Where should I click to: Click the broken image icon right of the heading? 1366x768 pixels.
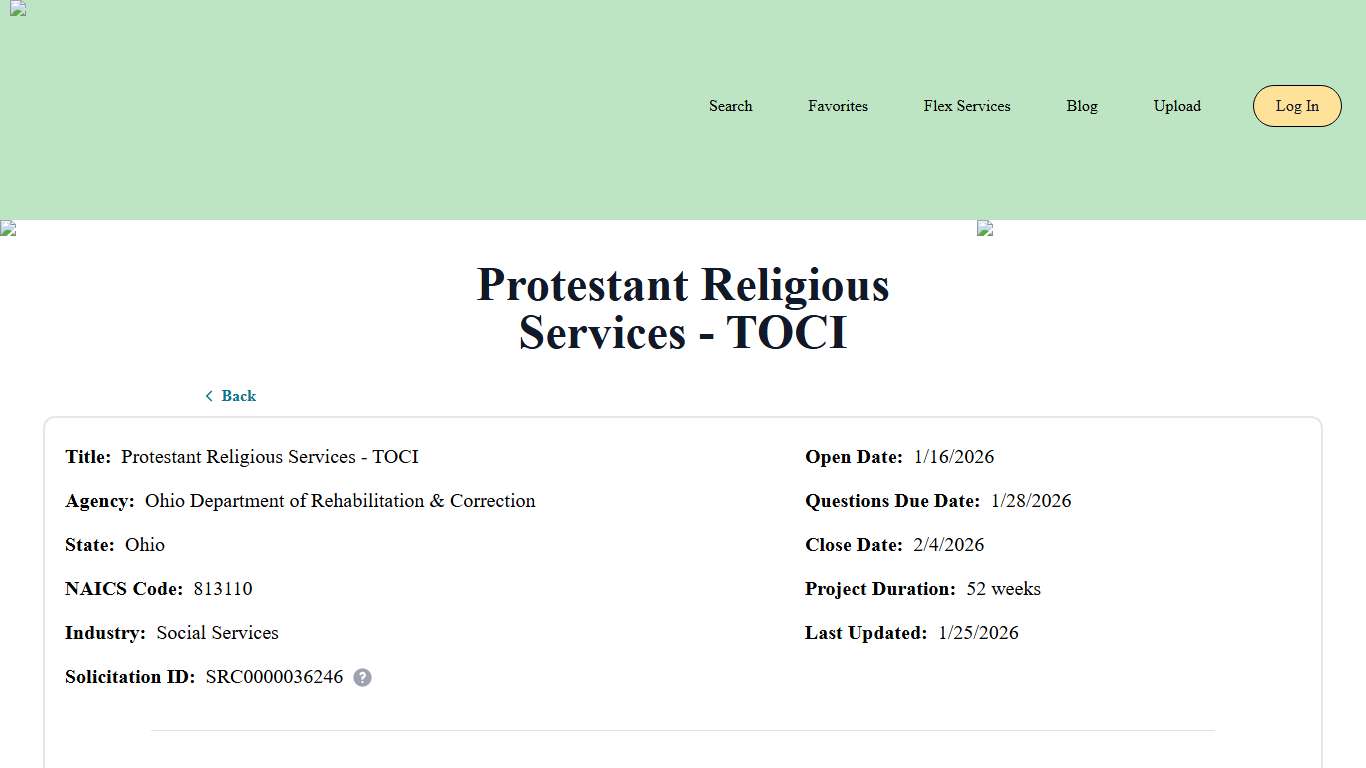pos(984,228)
